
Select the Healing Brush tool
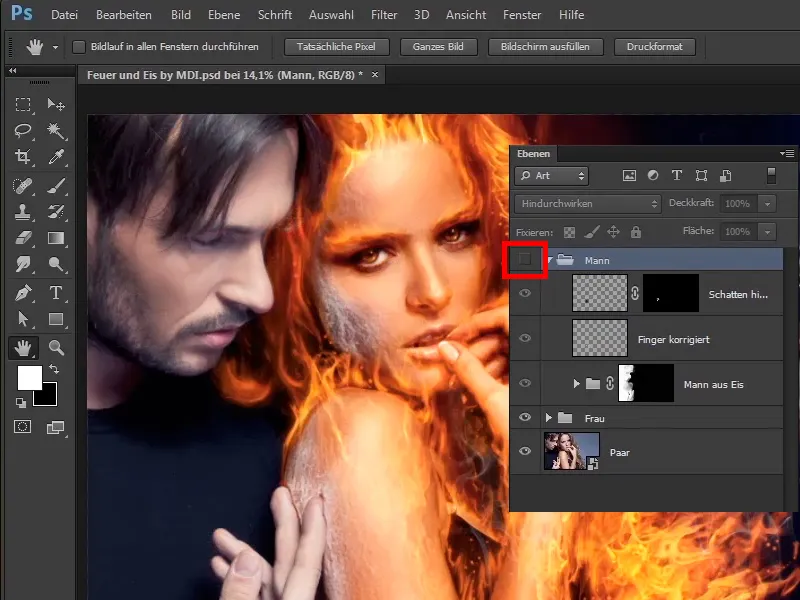point(23,186)
